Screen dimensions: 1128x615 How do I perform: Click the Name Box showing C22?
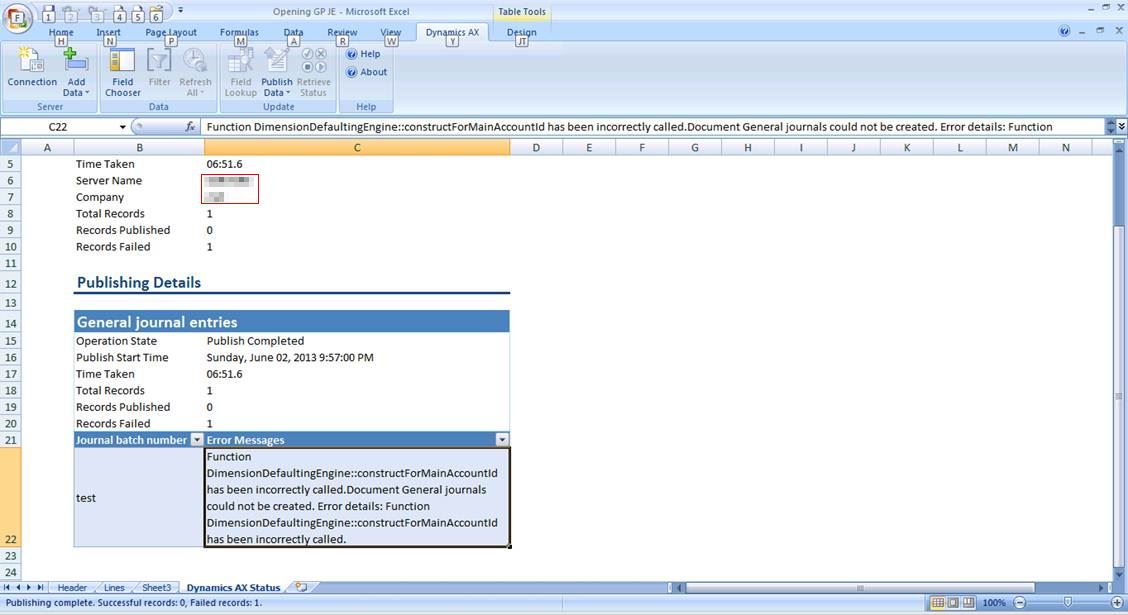[58, 127]
